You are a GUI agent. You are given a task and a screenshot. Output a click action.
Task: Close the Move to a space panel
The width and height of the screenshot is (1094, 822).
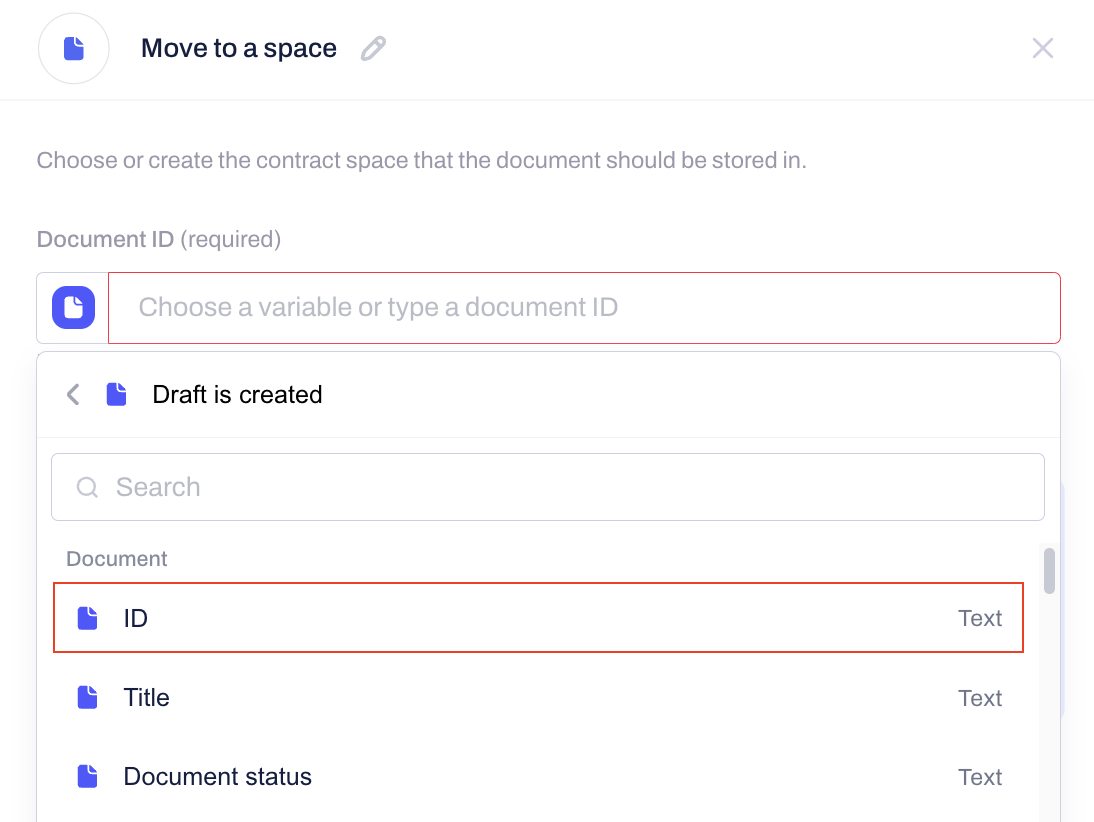point(1042,48)
